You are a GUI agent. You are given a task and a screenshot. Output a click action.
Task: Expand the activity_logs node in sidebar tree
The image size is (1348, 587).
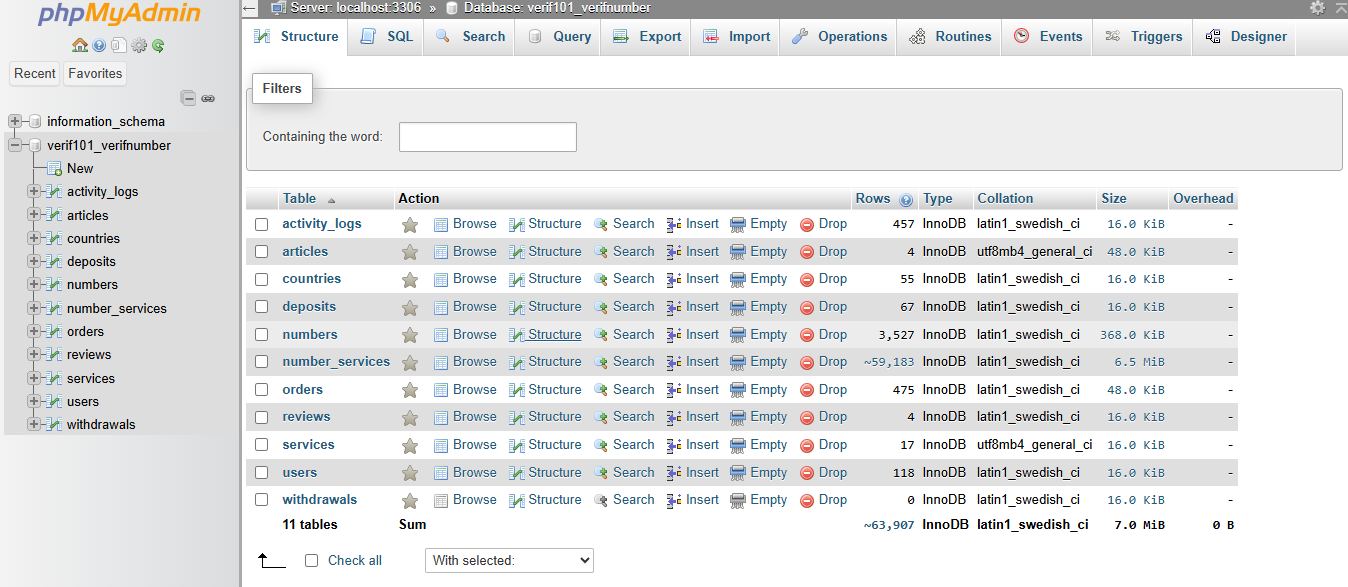pyautogui.click(x=34, y=191)
